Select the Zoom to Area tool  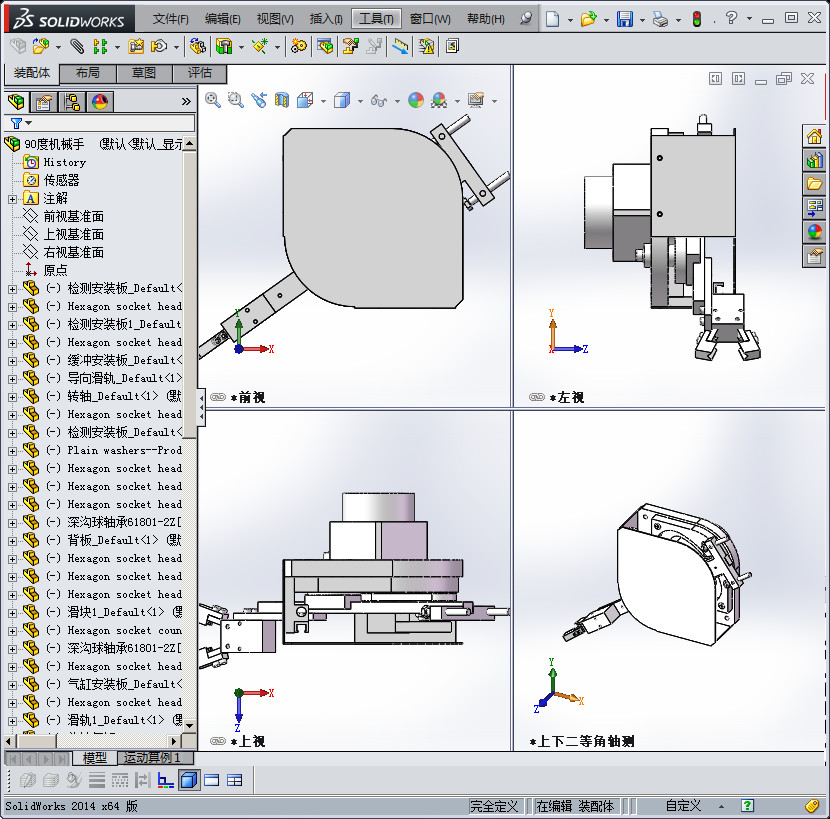236,100
